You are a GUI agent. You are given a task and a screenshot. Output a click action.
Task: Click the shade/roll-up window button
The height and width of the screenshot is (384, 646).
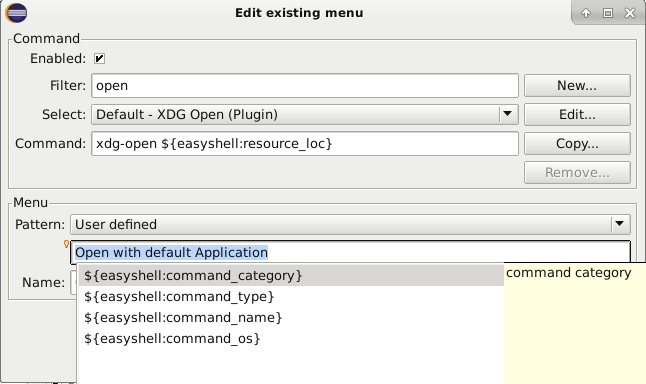(x=586, y=13)
